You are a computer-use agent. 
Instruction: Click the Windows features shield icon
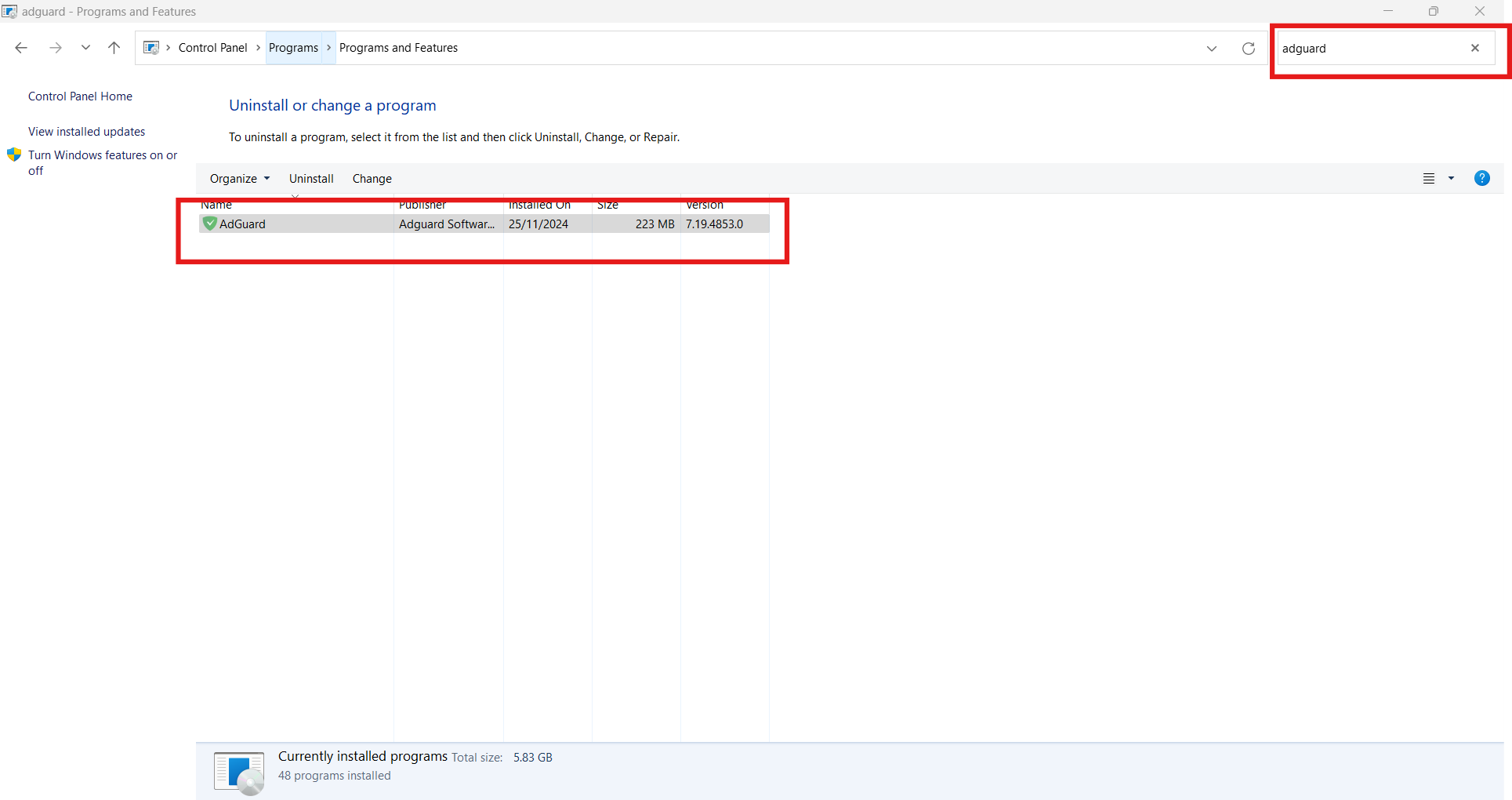[14, 155]
